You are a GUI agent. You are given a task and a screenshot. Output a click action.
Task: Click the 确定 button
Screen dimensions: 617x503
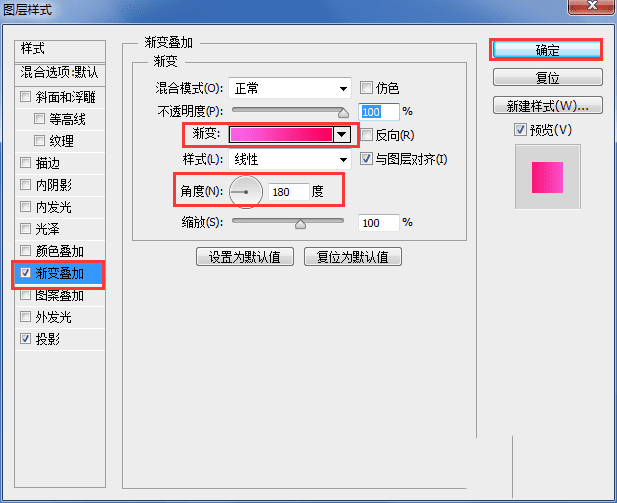[547, 50]
